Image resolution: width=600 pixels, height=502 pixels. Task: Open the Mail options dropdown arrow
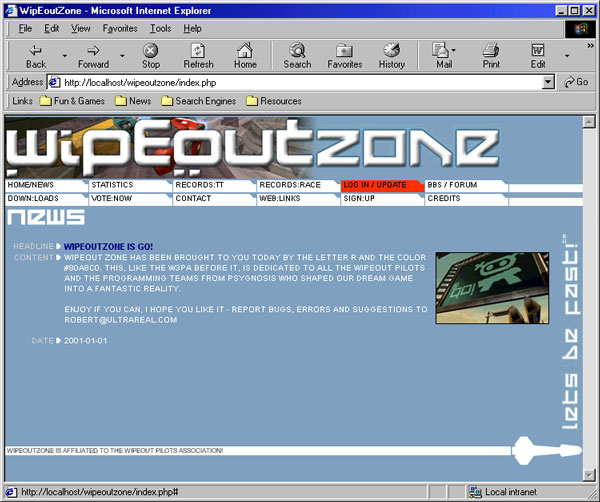coord(454,50)
